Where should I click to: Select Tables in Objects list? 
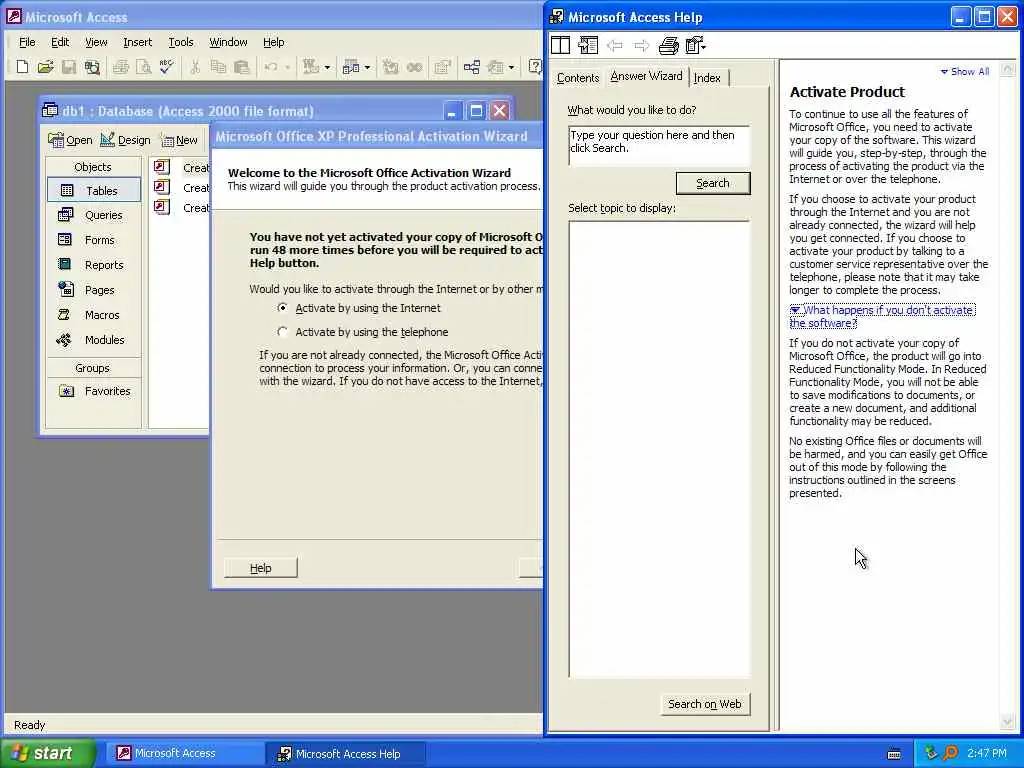[94, 190]
